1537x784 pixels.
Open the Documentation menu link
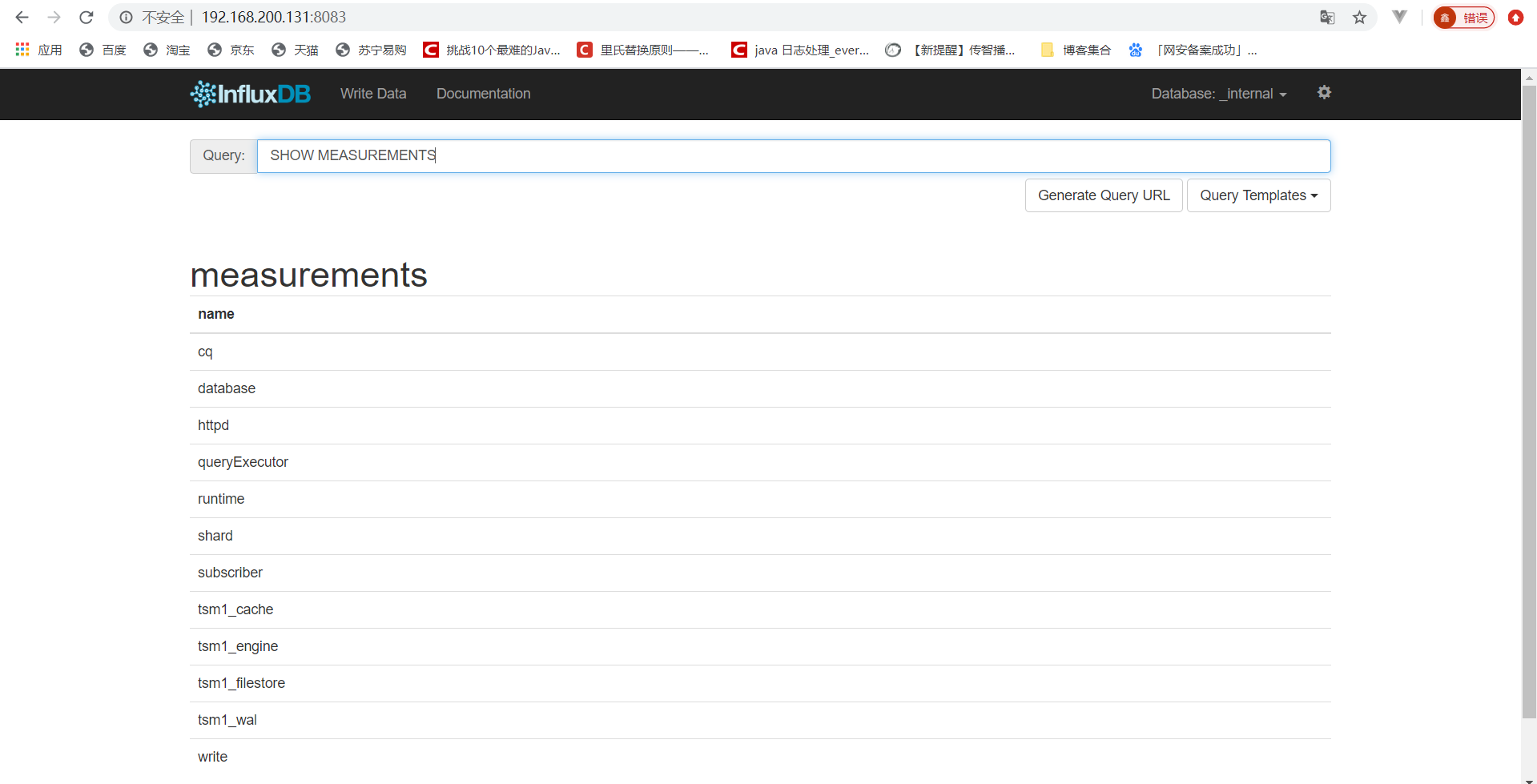[x=483, y=94]
